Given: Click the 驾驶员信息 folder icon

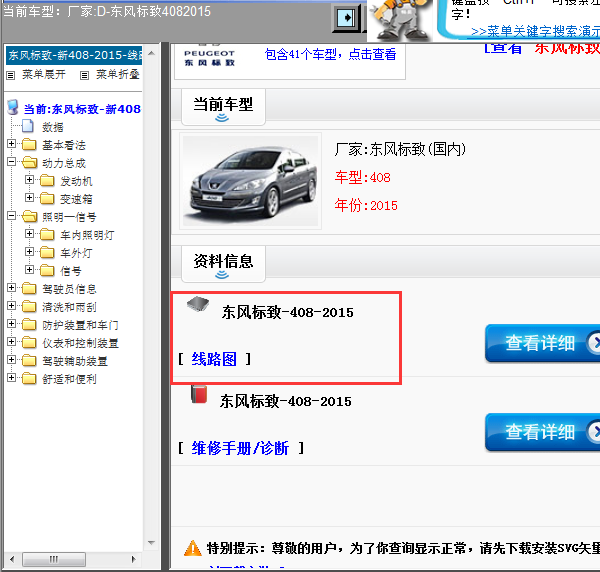Looking at the screenshot, I should [x=29, y=288].
